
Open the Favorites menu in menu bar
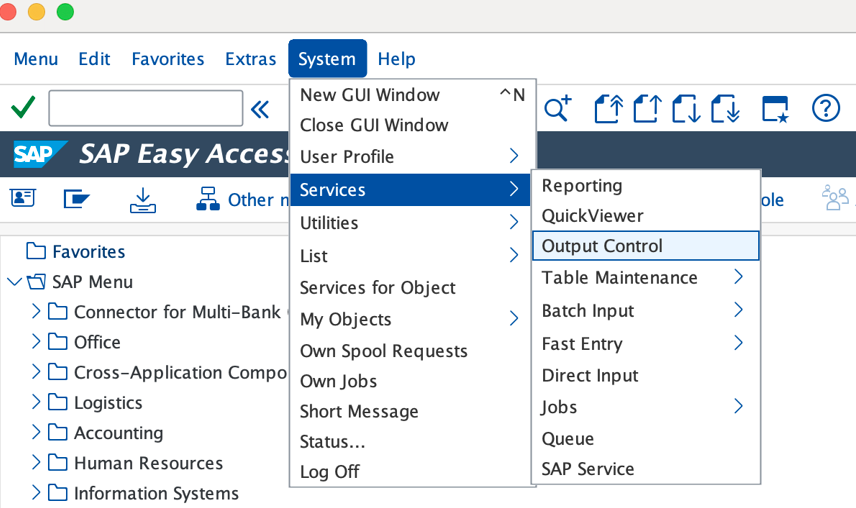point(168,58)
